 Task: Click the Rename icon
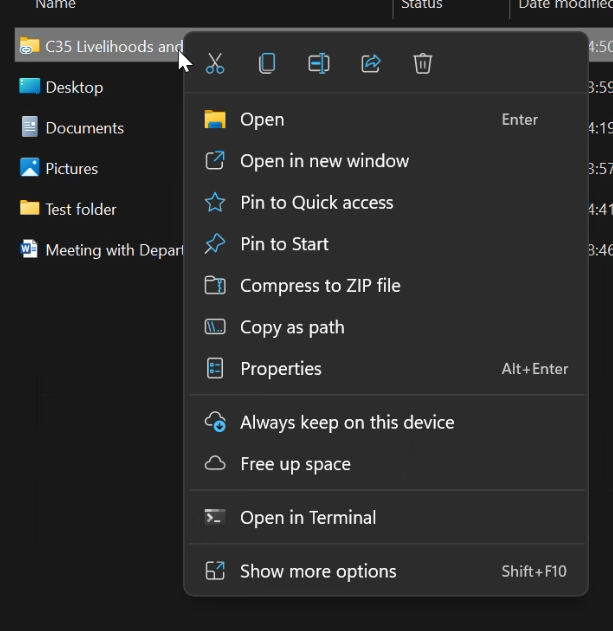319,64
